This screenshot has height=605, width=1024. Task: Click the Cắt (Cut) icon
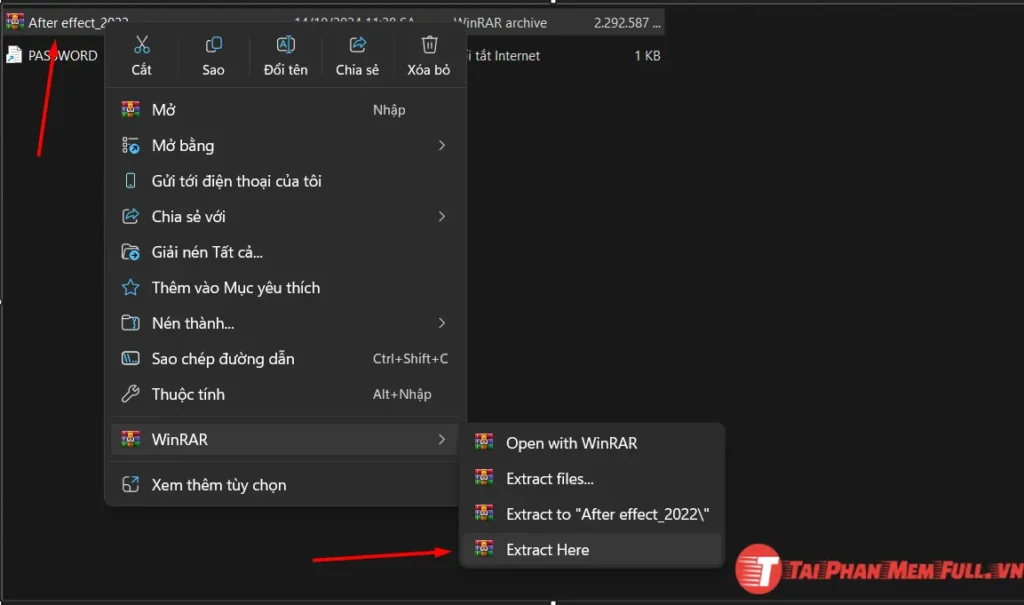tap(141, 45)
